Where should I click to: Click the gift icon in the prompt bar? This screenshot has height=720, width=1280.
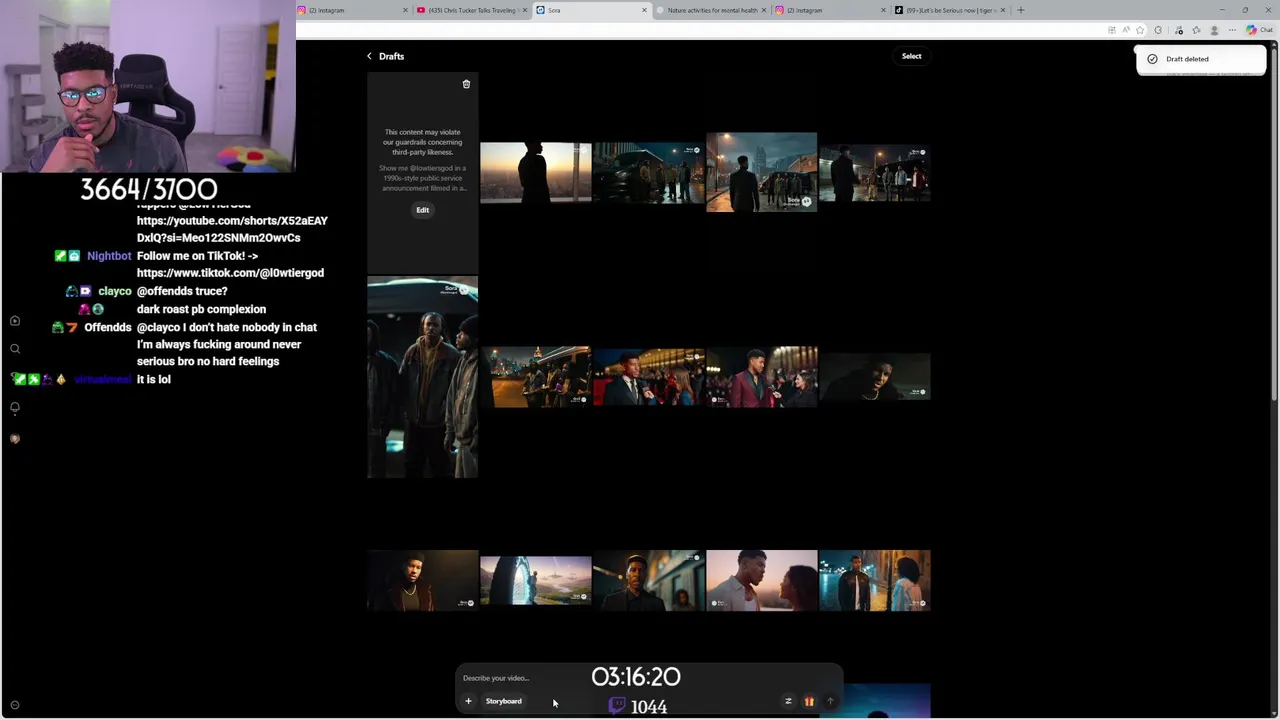809,701
